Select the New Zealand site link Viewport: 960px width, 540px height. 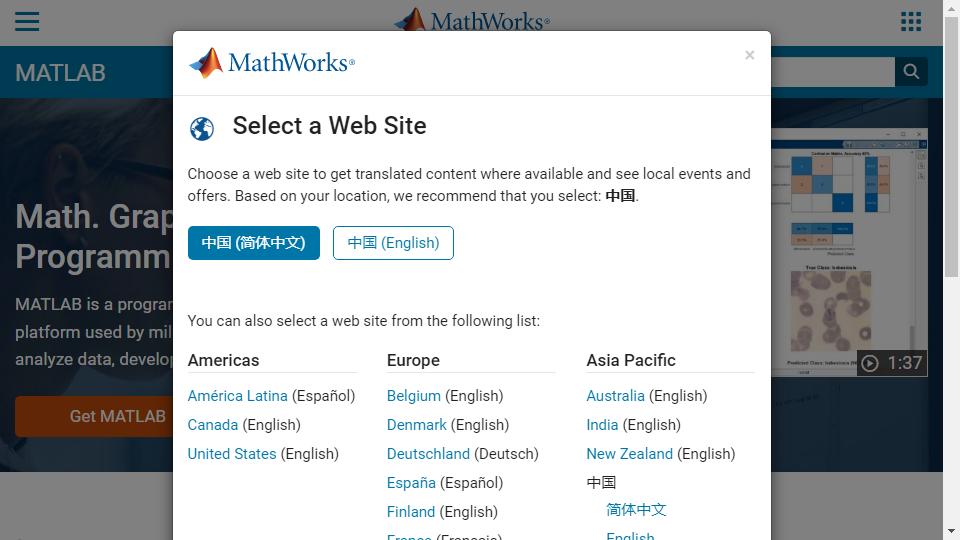point(629,454)
